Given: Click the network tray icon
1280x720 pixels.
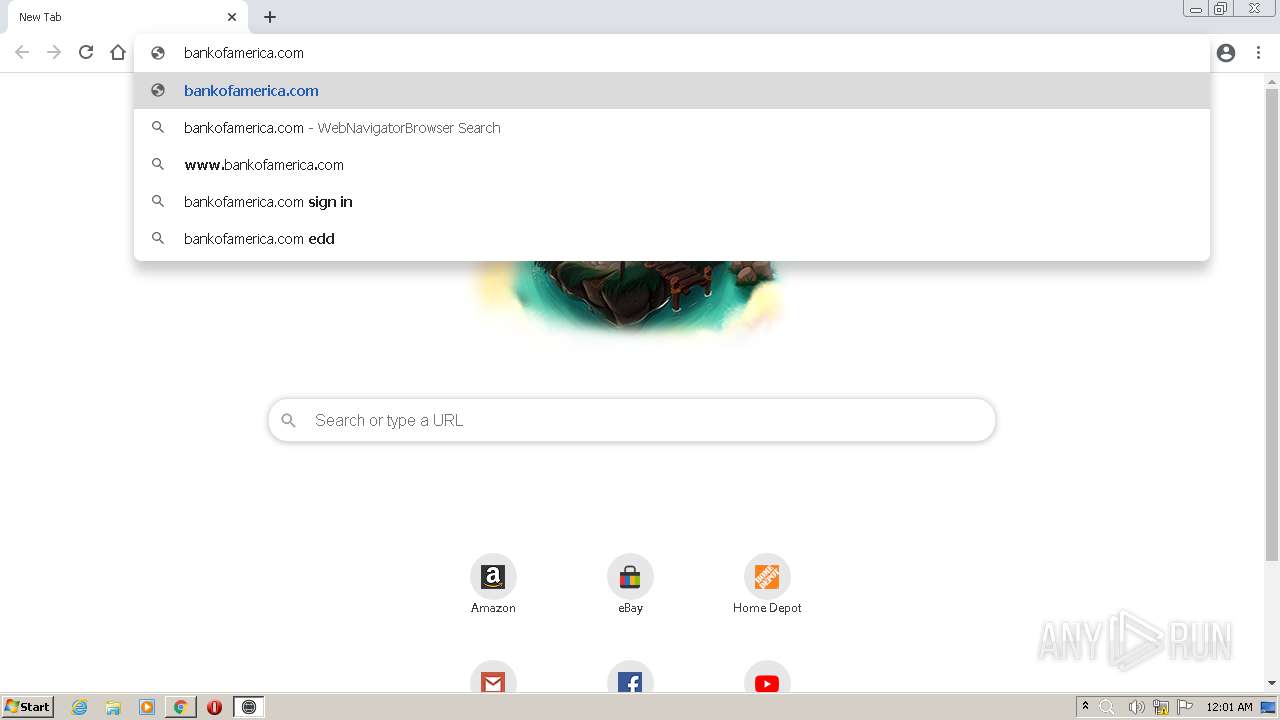Looking at the screenshot, I should click(1160, 707).
